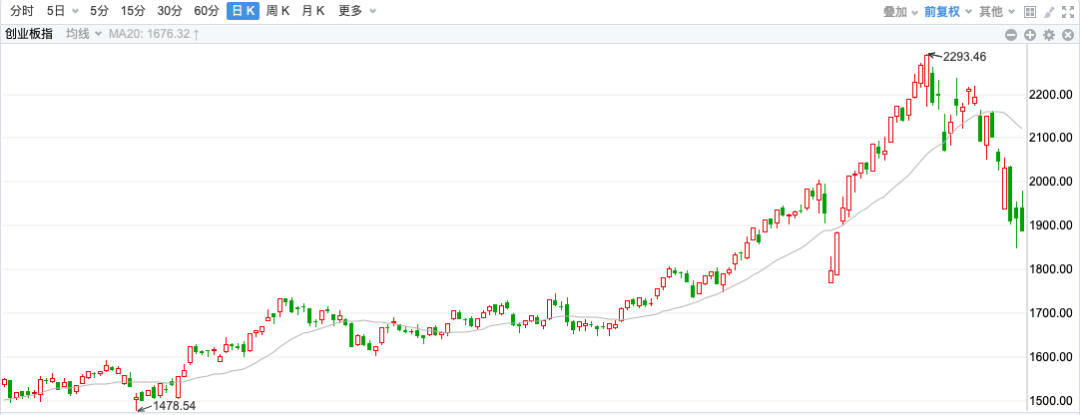Select the drawing brush tool icon
Viewport: 1080px width, 415px height.
pos(1049,12)
